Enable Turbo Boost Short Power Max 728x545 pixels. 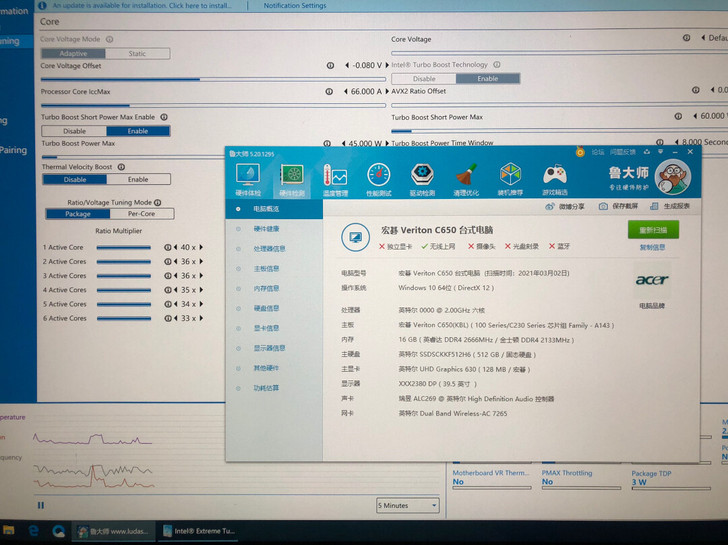138,131
